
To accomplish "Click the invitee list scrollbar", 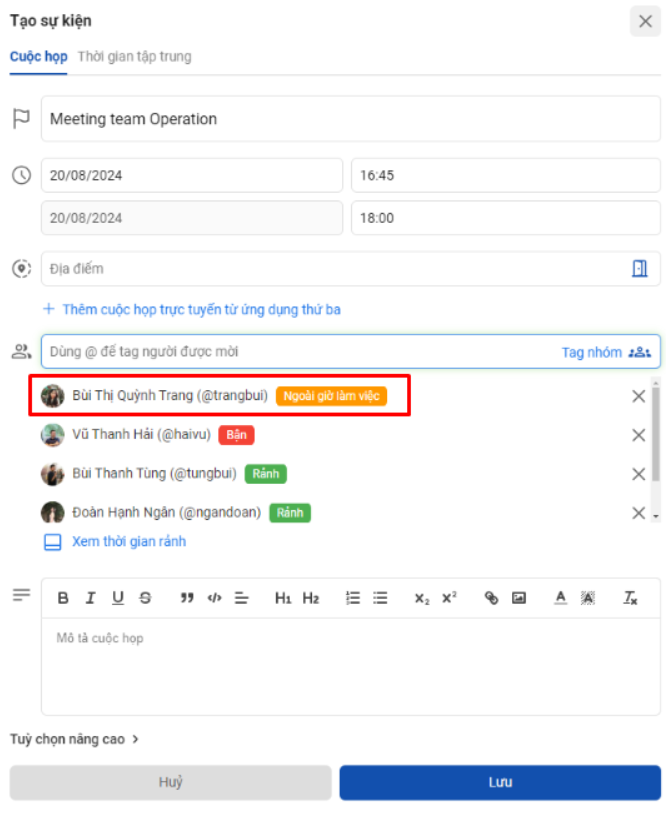I will tap(656, 434).
